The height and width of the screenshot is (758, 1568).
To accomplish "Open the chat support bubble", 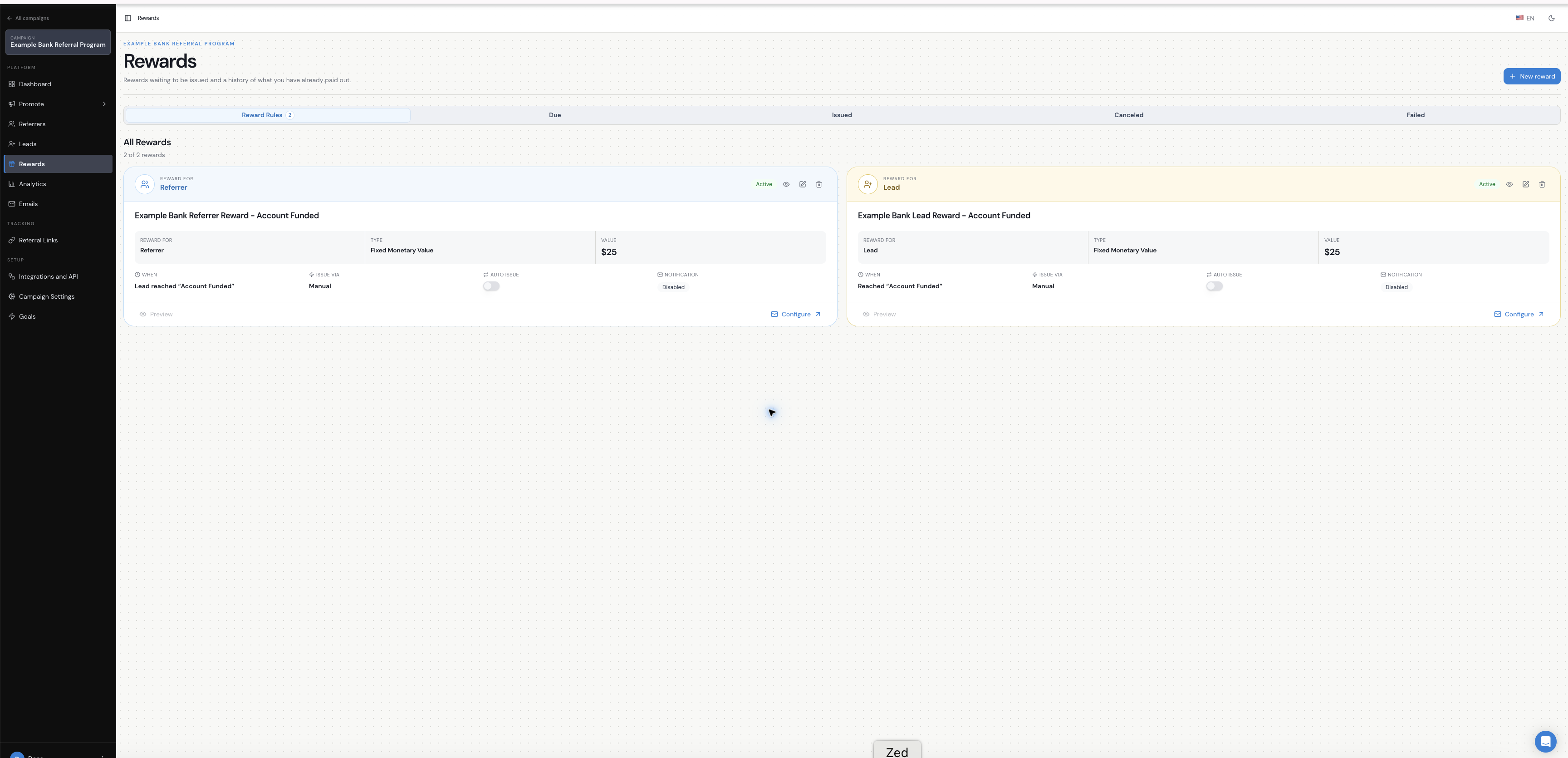I will (x=1545, y=741).
